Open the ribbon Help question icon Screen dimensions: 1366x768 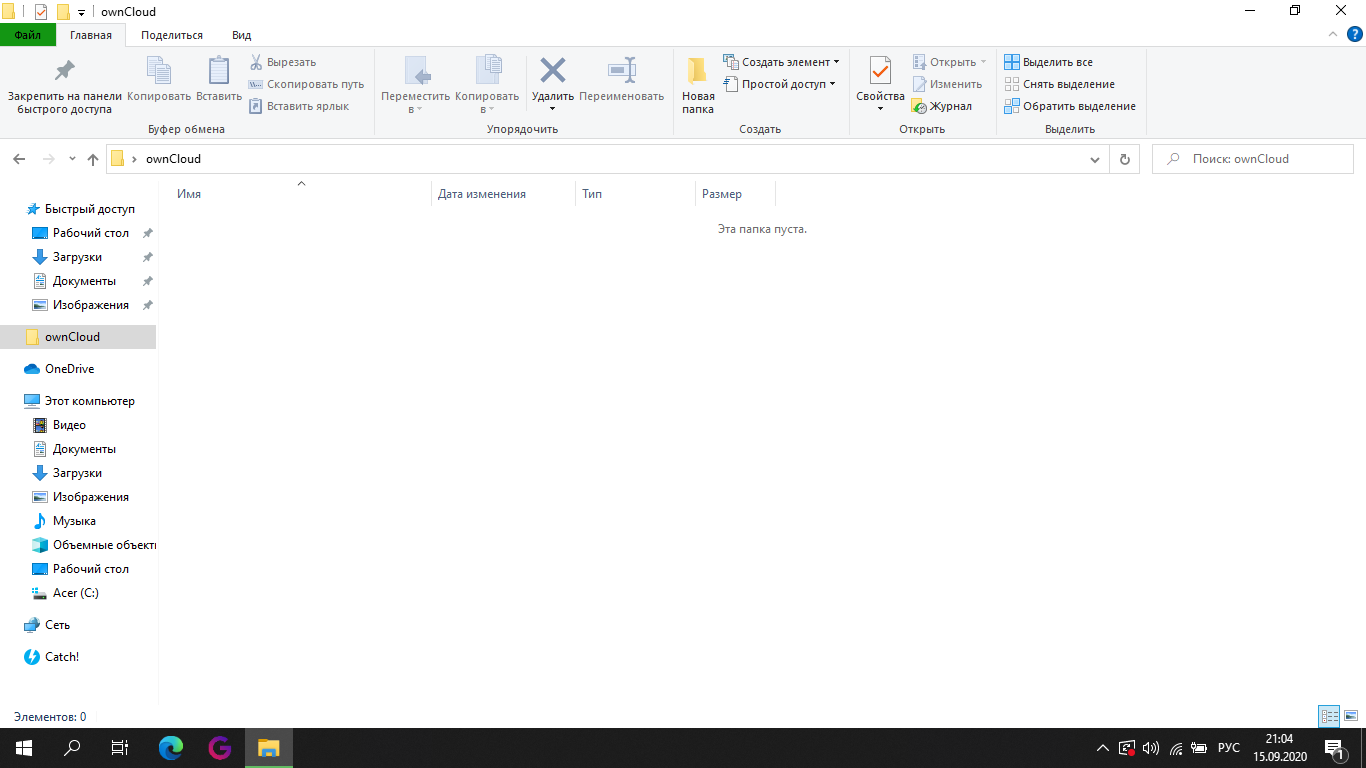(x=1356, y=35)
